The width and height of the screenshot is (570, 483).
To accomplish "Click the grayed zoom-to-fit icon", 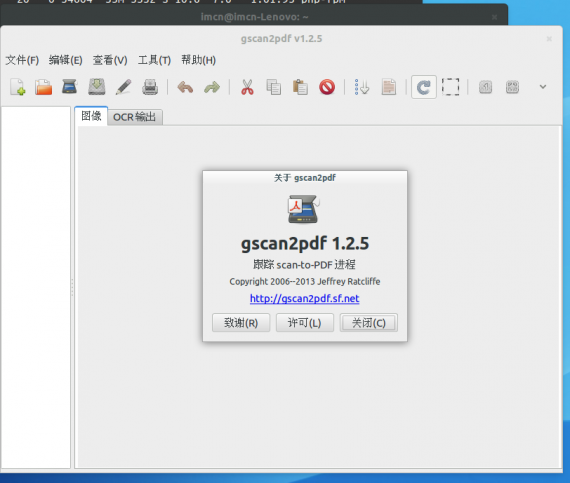I will point(512,87).
